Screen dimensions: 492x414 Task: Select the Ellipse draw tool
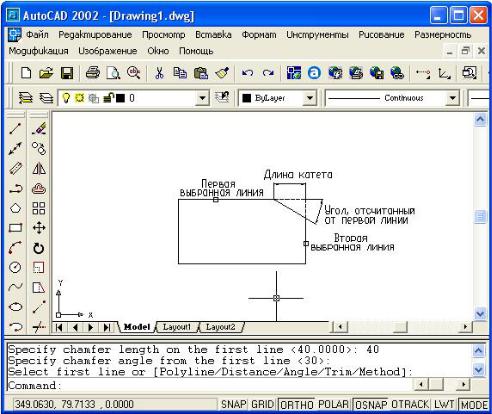(x=15, y=307)
